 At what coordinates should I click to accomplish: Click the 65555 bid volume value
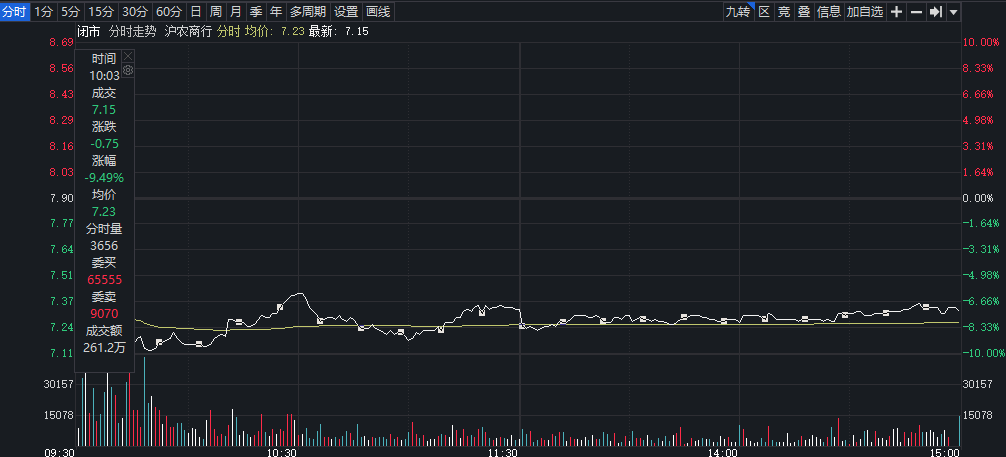tap(105, 280)
